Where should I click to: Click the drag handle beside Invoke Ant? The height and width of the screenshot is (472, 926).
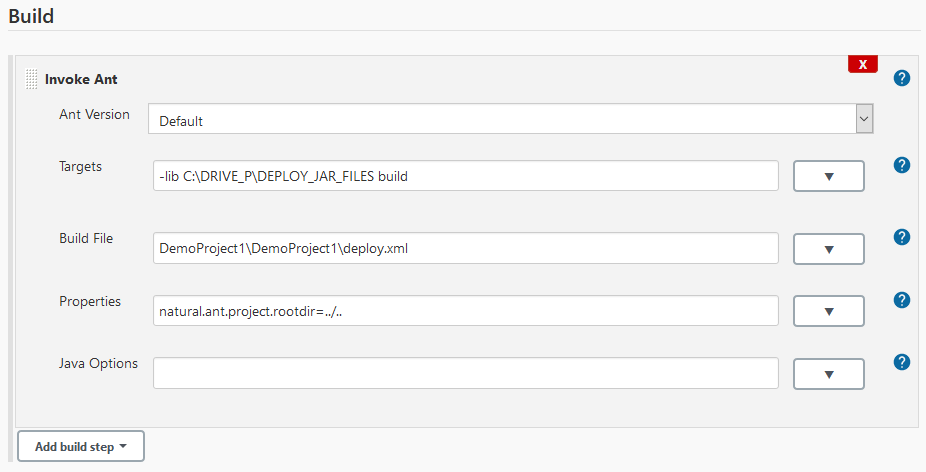pos(32,79)
